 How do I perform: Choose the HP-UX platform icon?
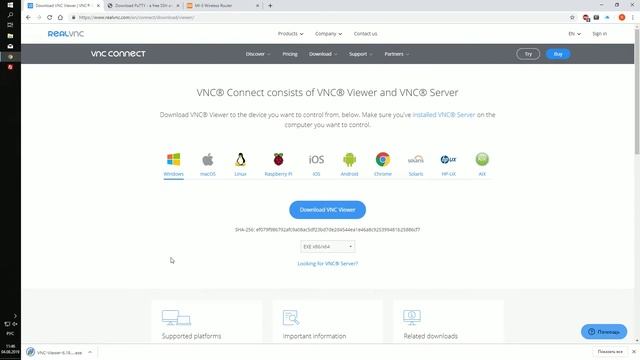(x=449, y=159)
